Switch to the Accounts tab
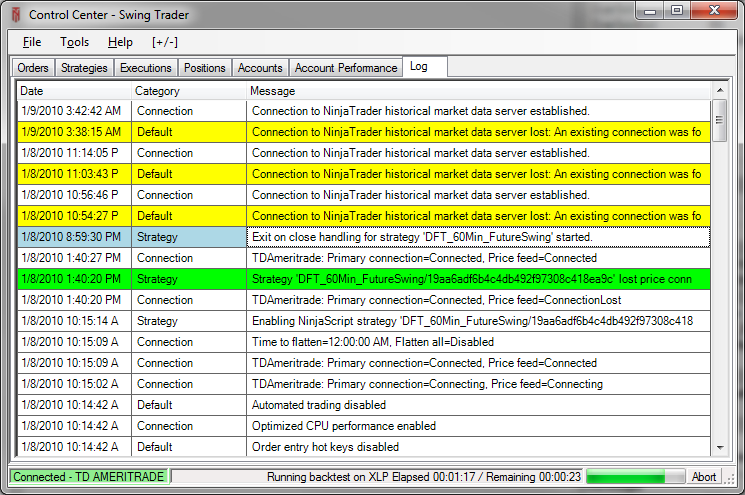 point(260,68)
